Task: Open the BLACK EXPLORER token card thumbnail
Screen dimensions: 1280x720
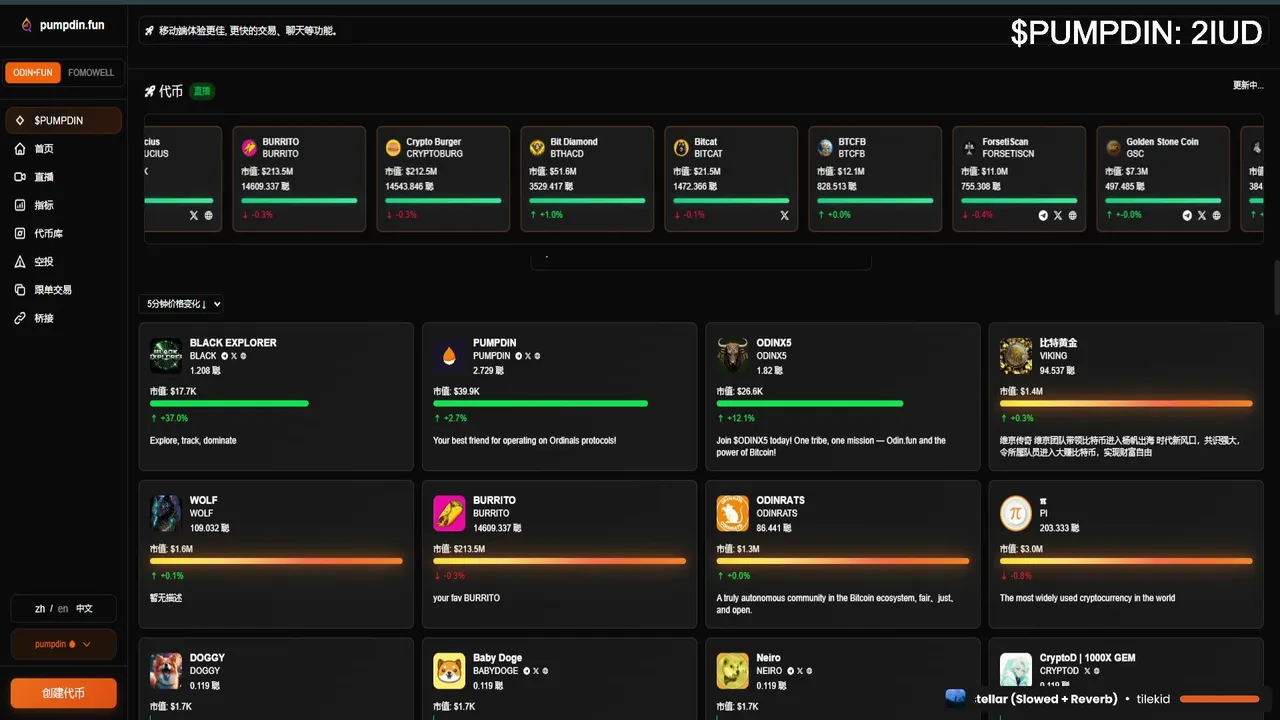Action: (x=166, y=356)
